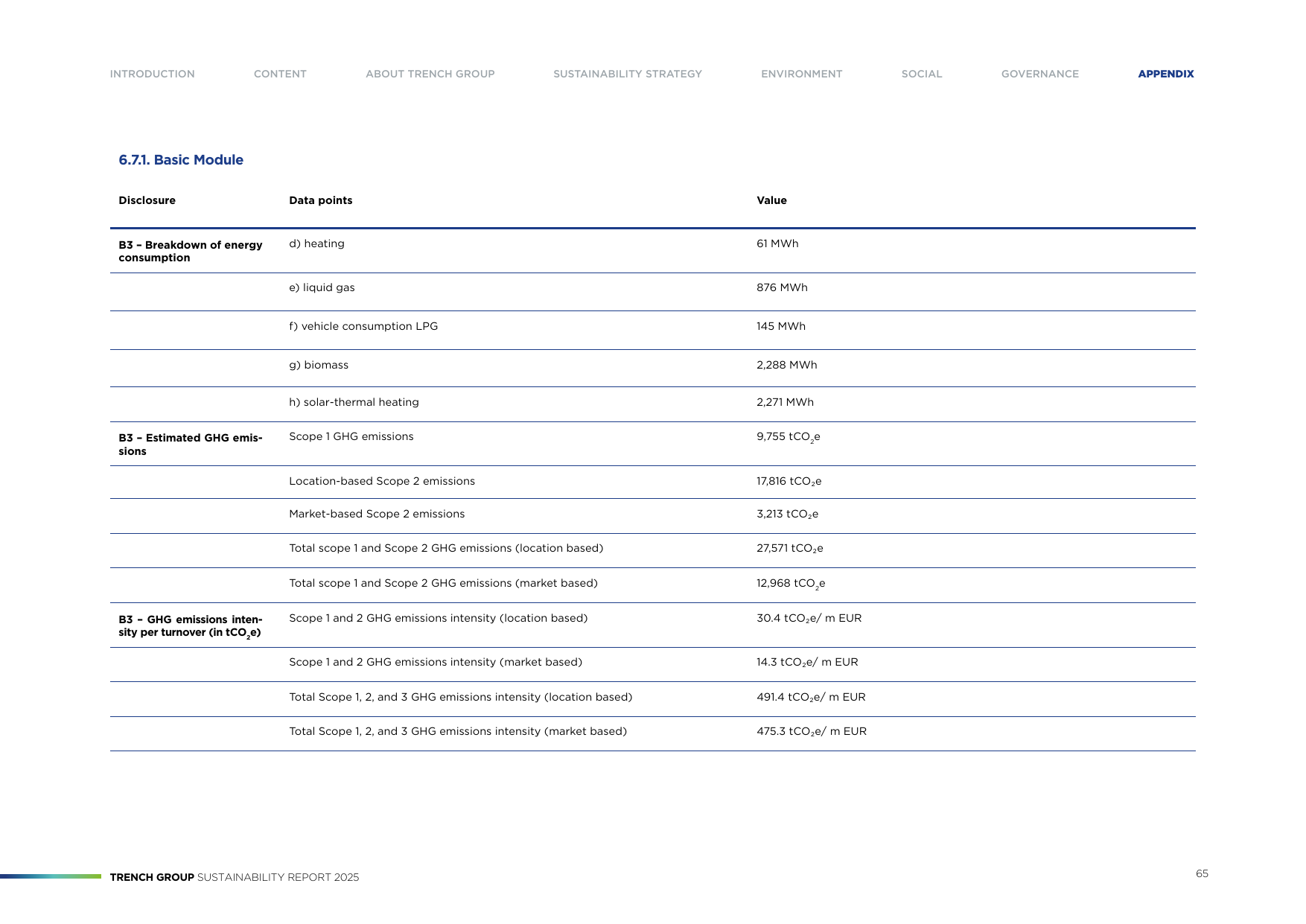
Task: Click 'B3 – Estimated GHG emissions' label
Action: (x=191, y=445)
